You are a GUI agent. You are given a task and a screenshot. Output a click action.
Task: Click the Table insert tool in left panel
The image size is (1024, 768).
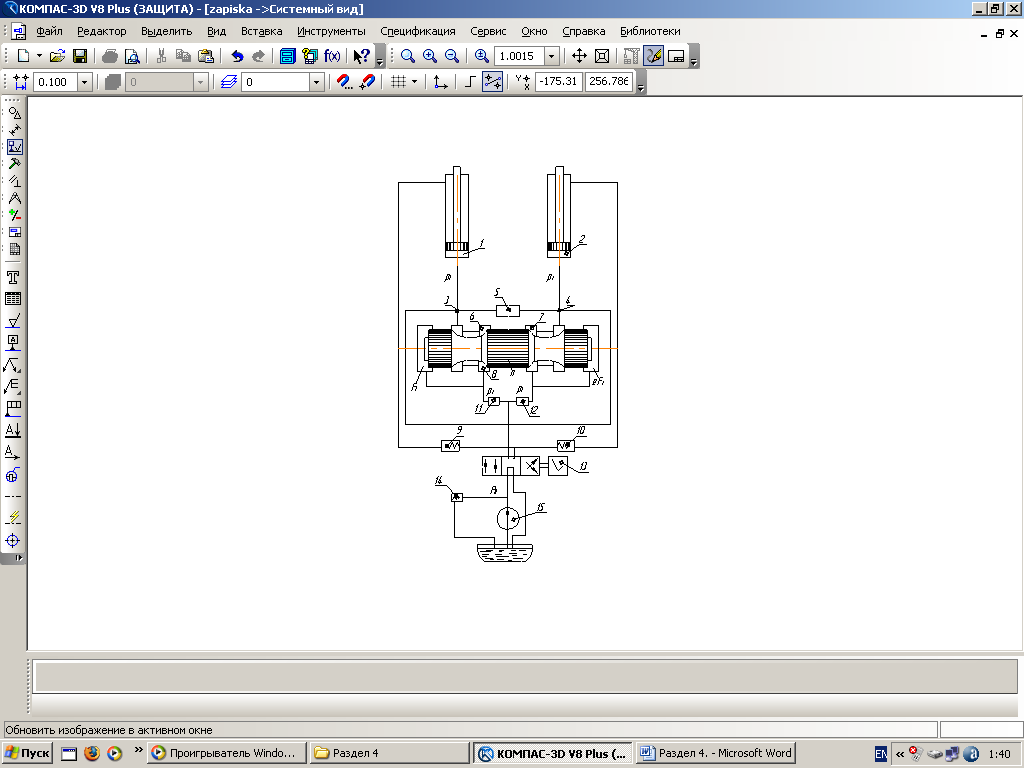click(x=14, y=298)
